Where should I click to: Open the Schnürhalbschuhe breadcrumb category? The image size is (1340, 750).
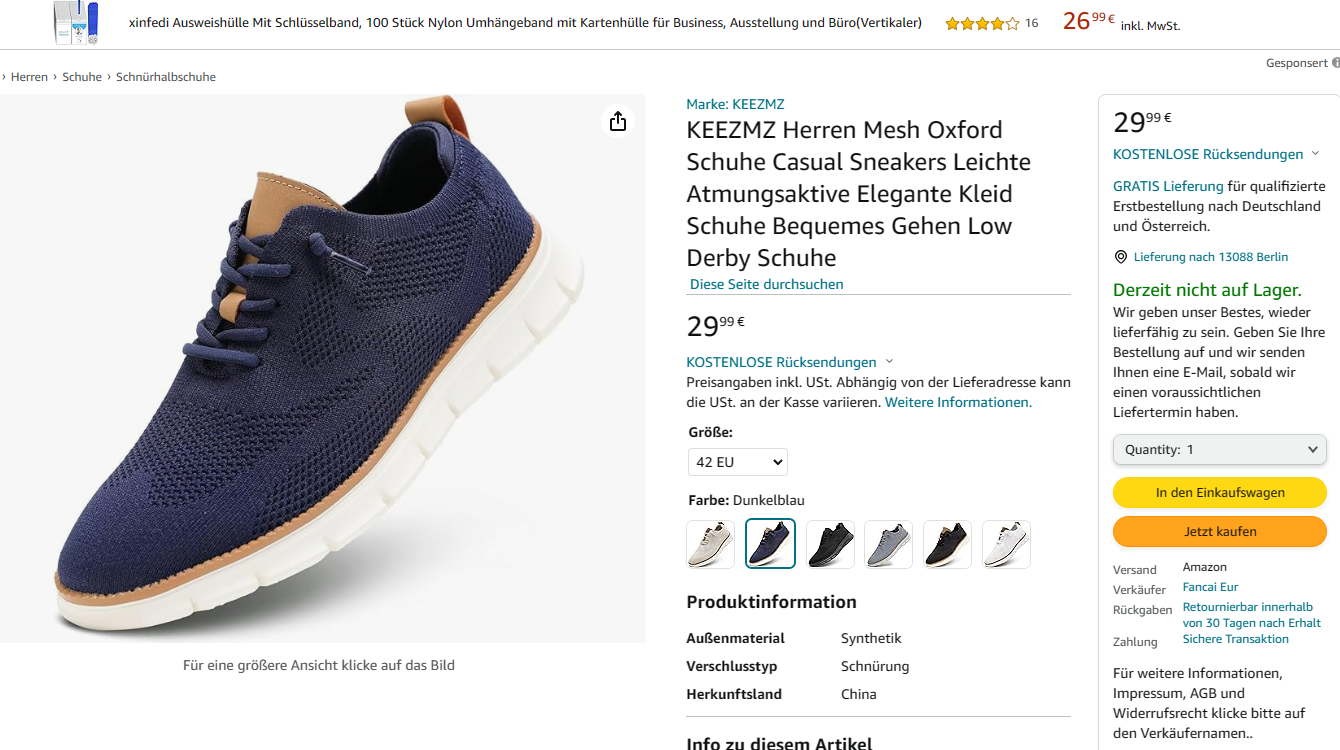(166, 77)
